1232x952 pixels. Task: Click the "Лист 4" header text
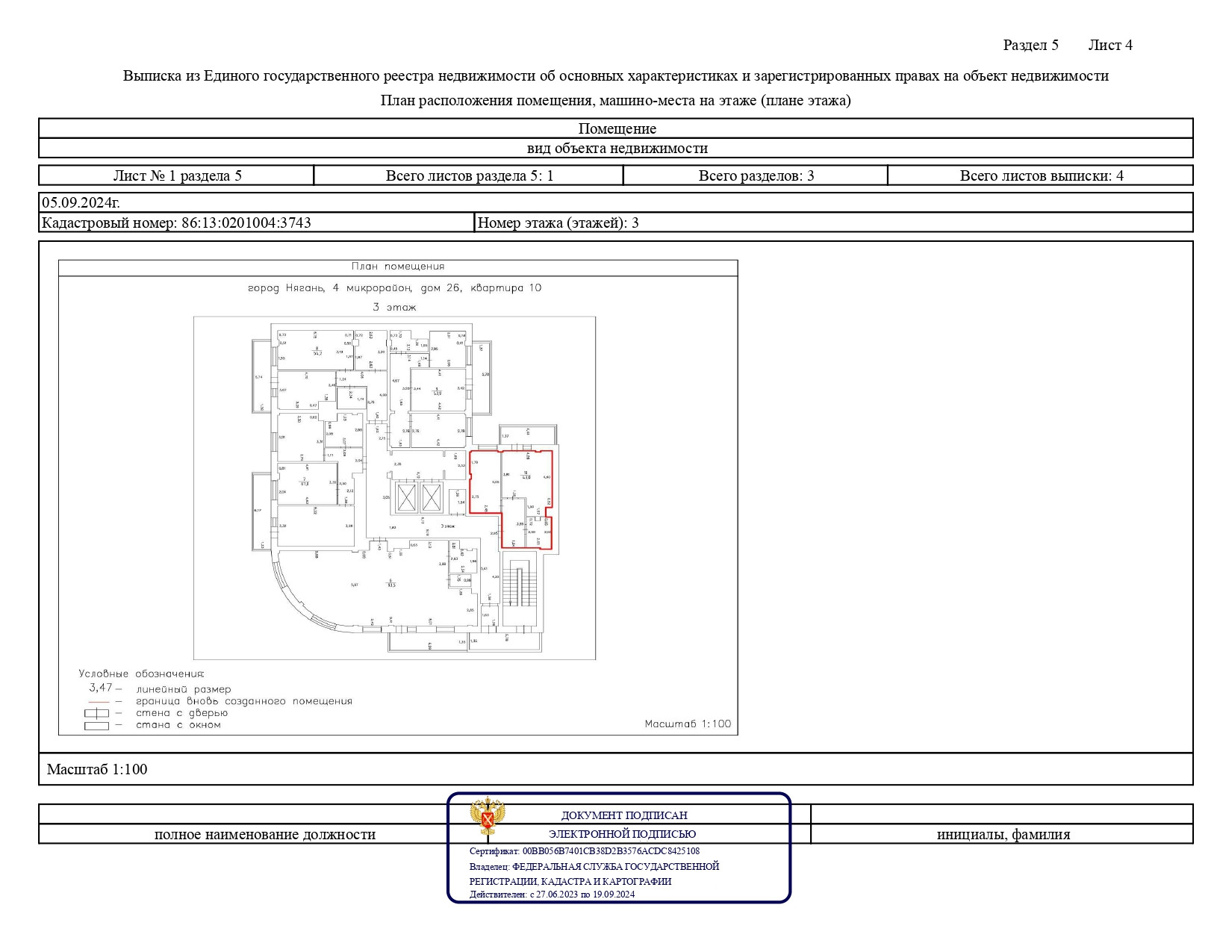[x=1110, y=45]
